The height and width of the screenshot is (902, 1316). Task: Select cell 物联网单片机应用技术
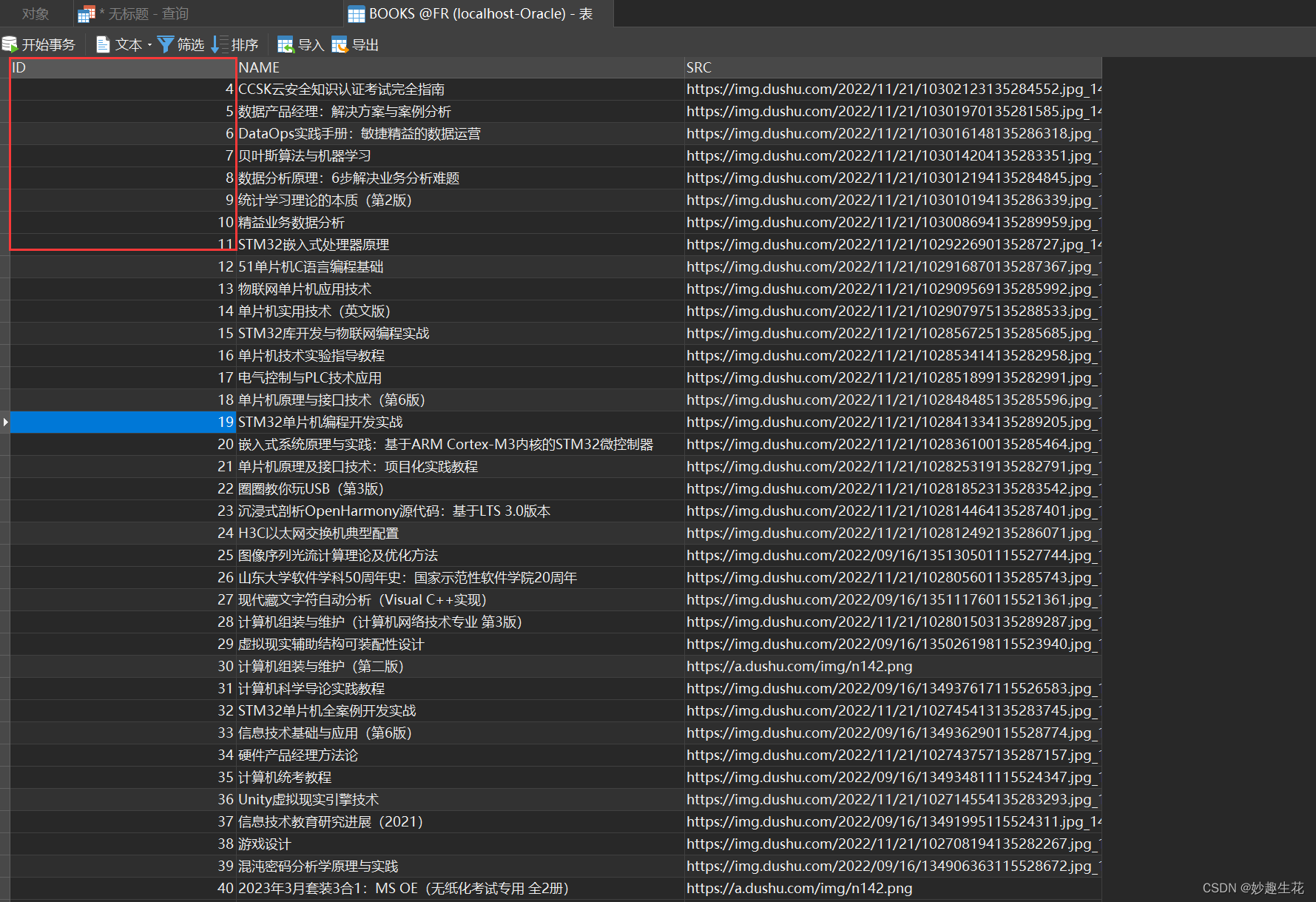460,289
